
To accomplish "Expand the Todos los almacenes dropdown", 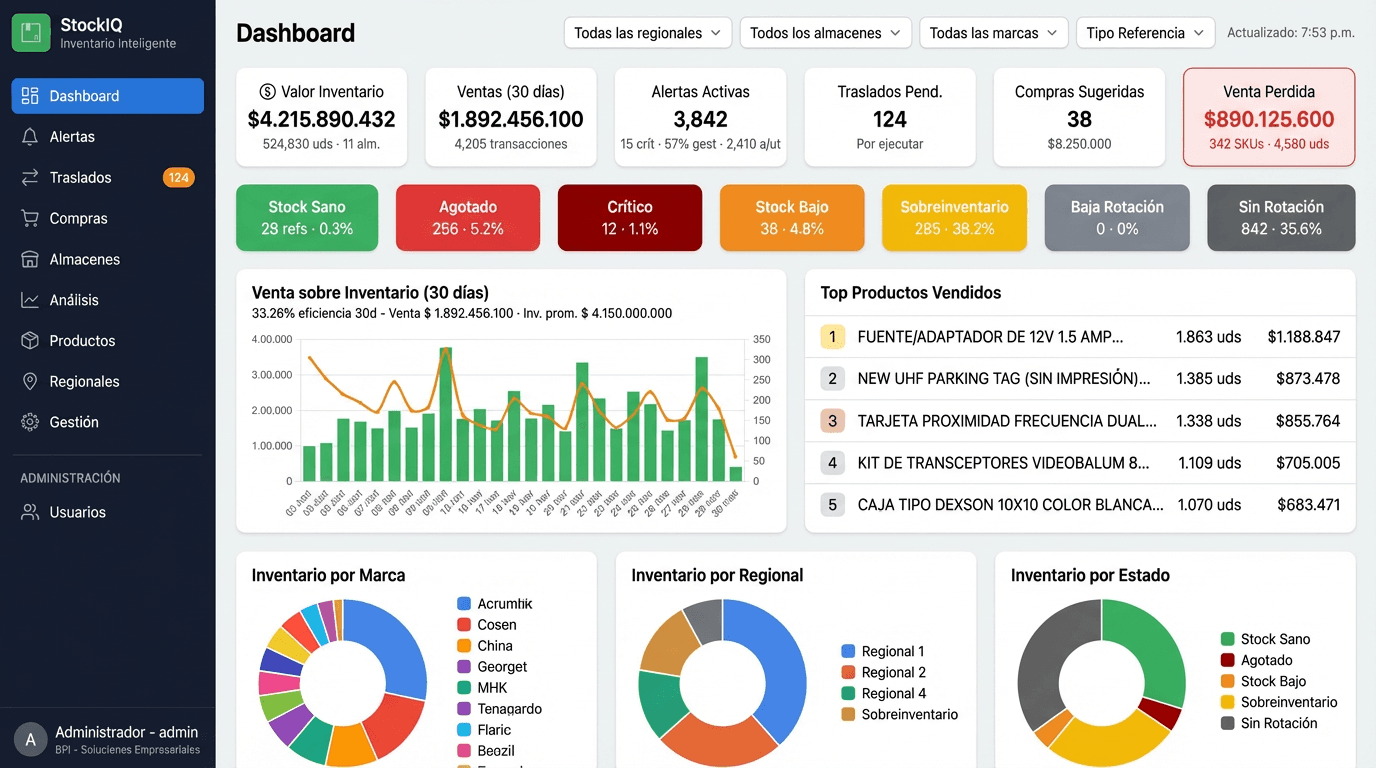I will pyautogui.click(x=824, y=32).
